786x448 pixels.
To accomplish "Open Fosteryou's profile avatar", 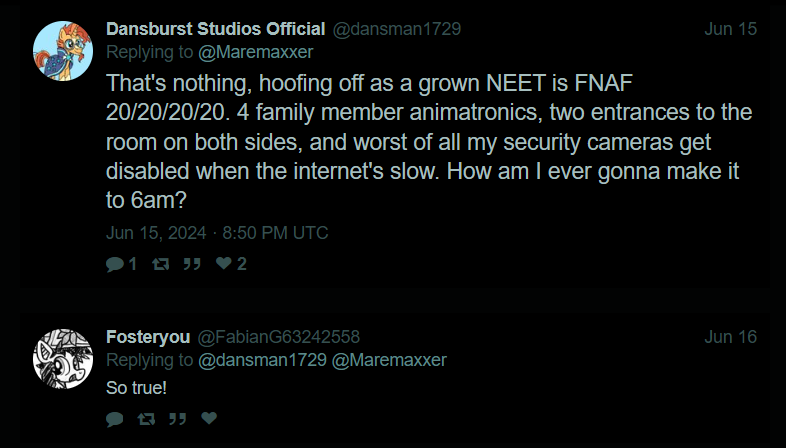I will click(x=64, y=358).
